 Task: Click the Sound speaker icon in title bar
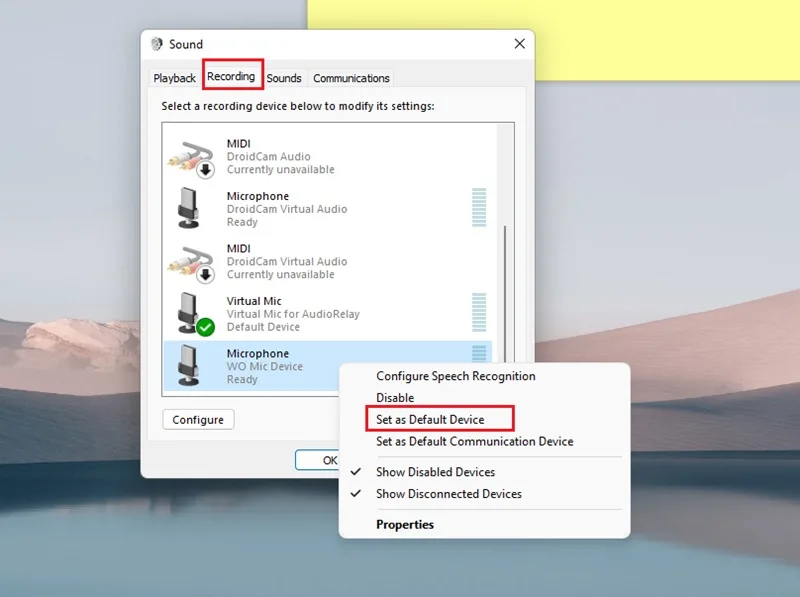point(157,44)
